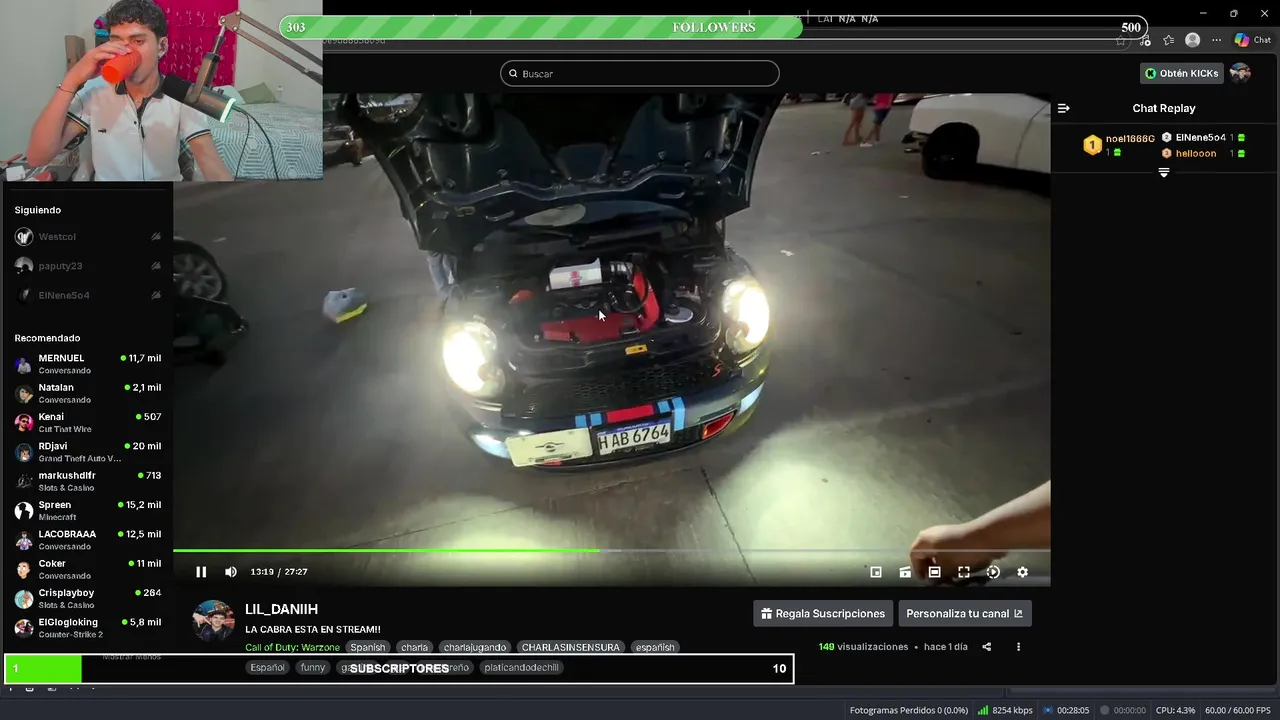Select the charla tag

(x=414, y=647)
